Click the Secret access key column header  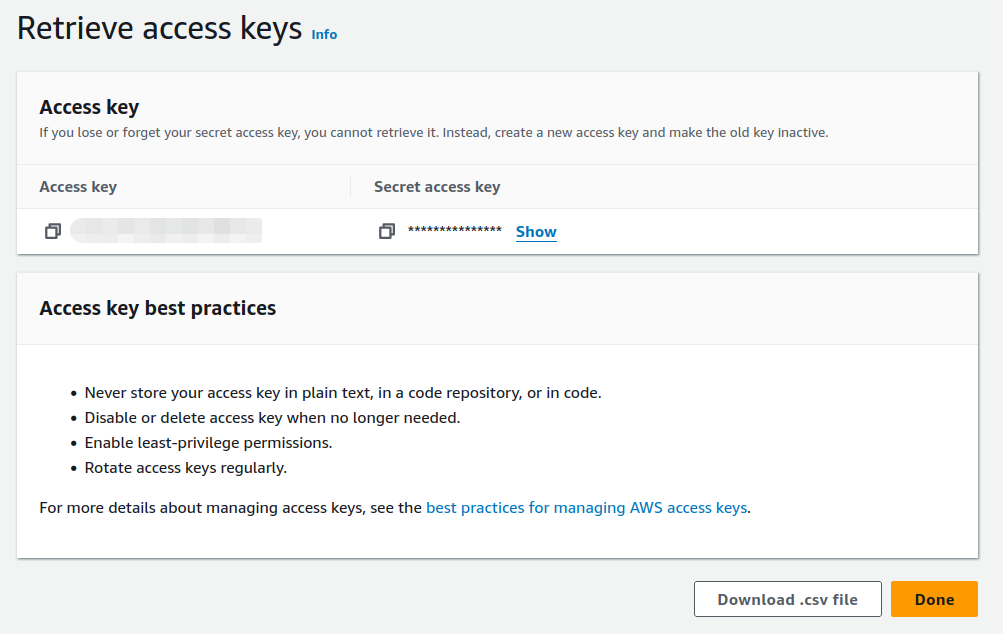coord(437,187)
